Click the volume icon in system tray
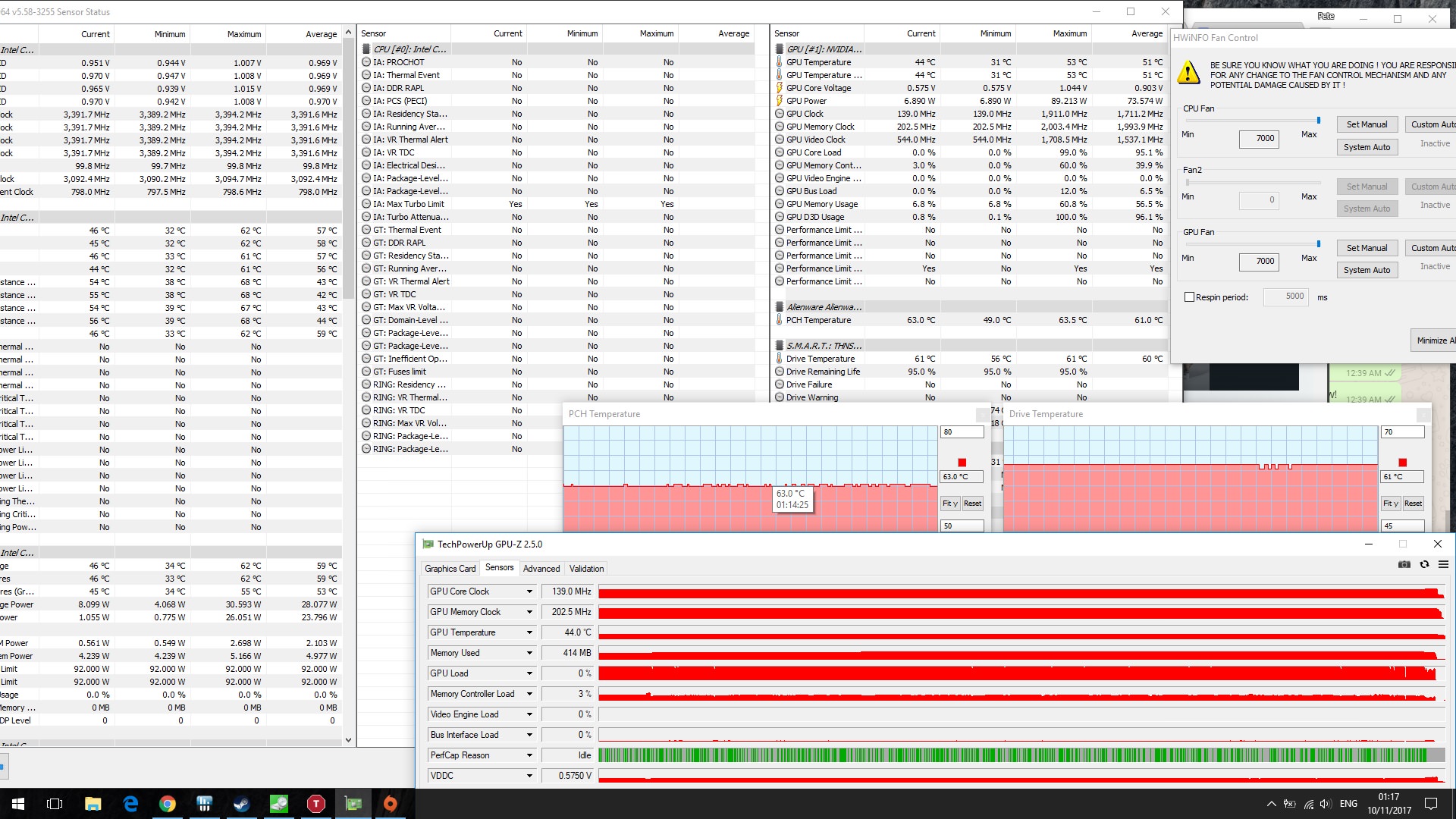 (x=1326, y=804)
